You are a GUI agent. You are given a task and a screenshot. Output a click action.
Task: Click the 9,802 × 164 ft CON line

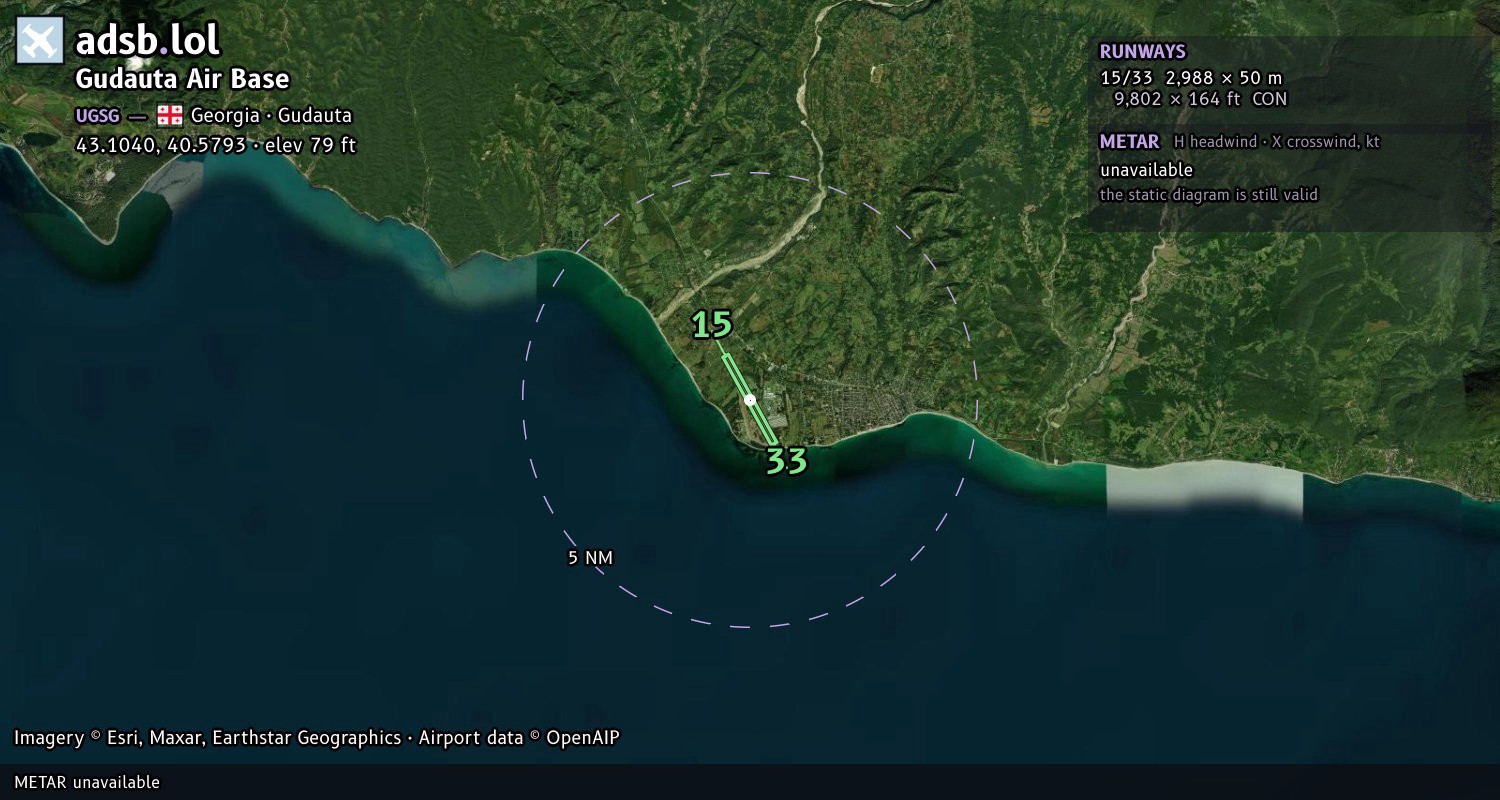[1200, 99]
